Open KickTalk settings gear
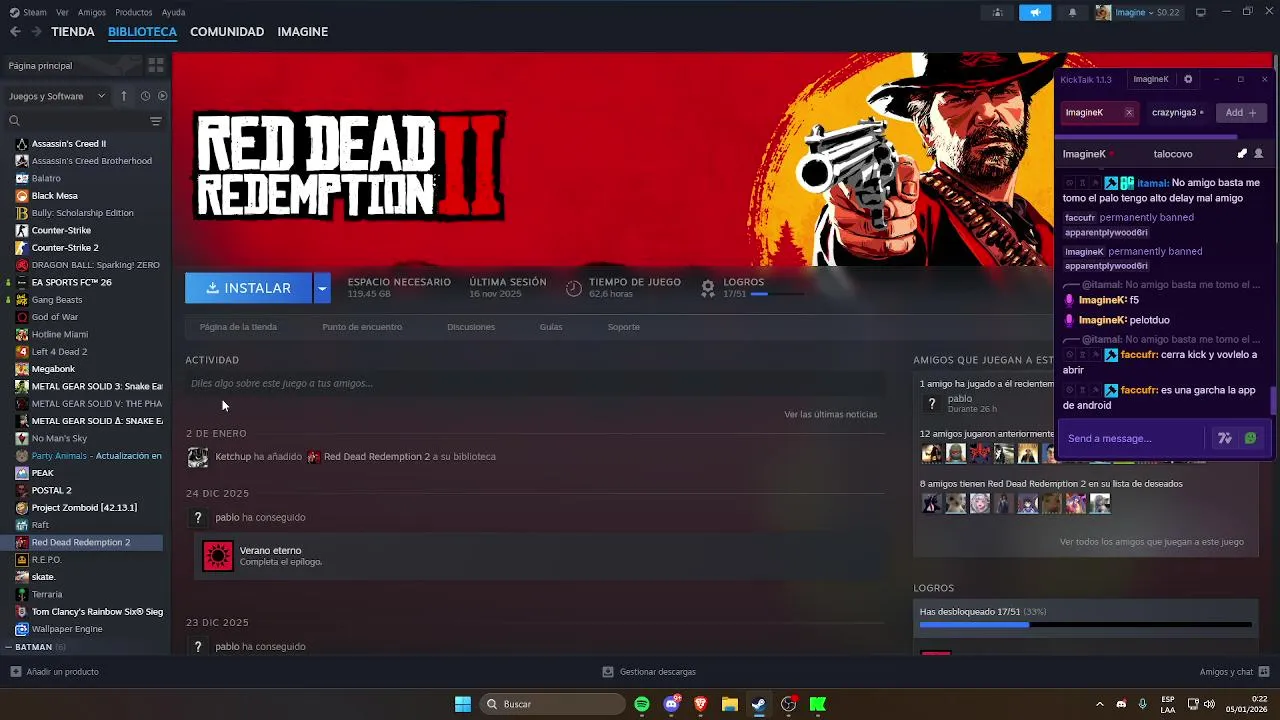The height and width of the screenshot is (720, 1280). (x=1188, y=79)
